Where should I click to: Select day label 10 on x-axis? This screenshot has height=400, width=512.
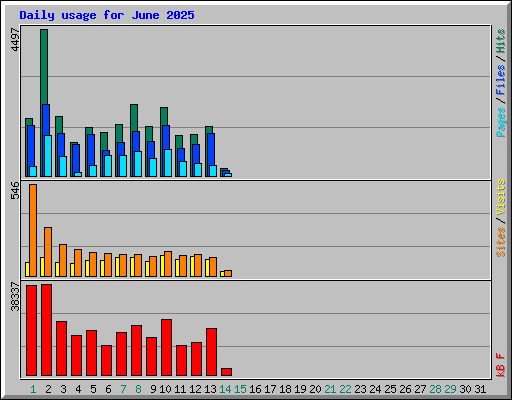165,389
